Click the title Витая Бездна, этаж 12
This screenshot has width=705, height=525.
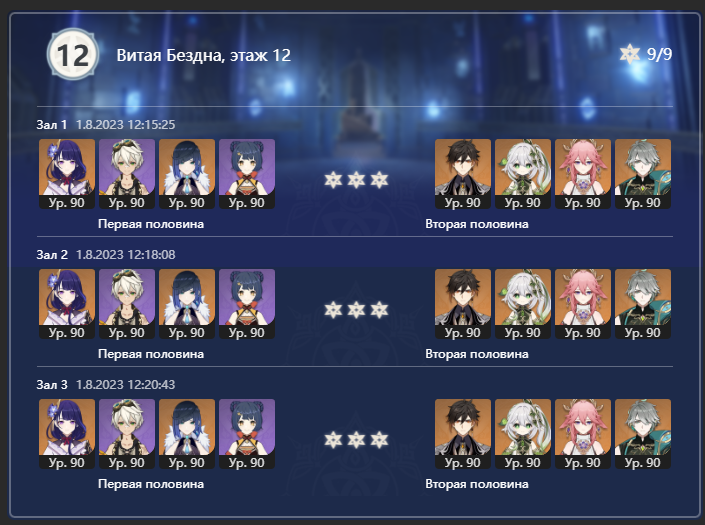click(x=204, y=55)
